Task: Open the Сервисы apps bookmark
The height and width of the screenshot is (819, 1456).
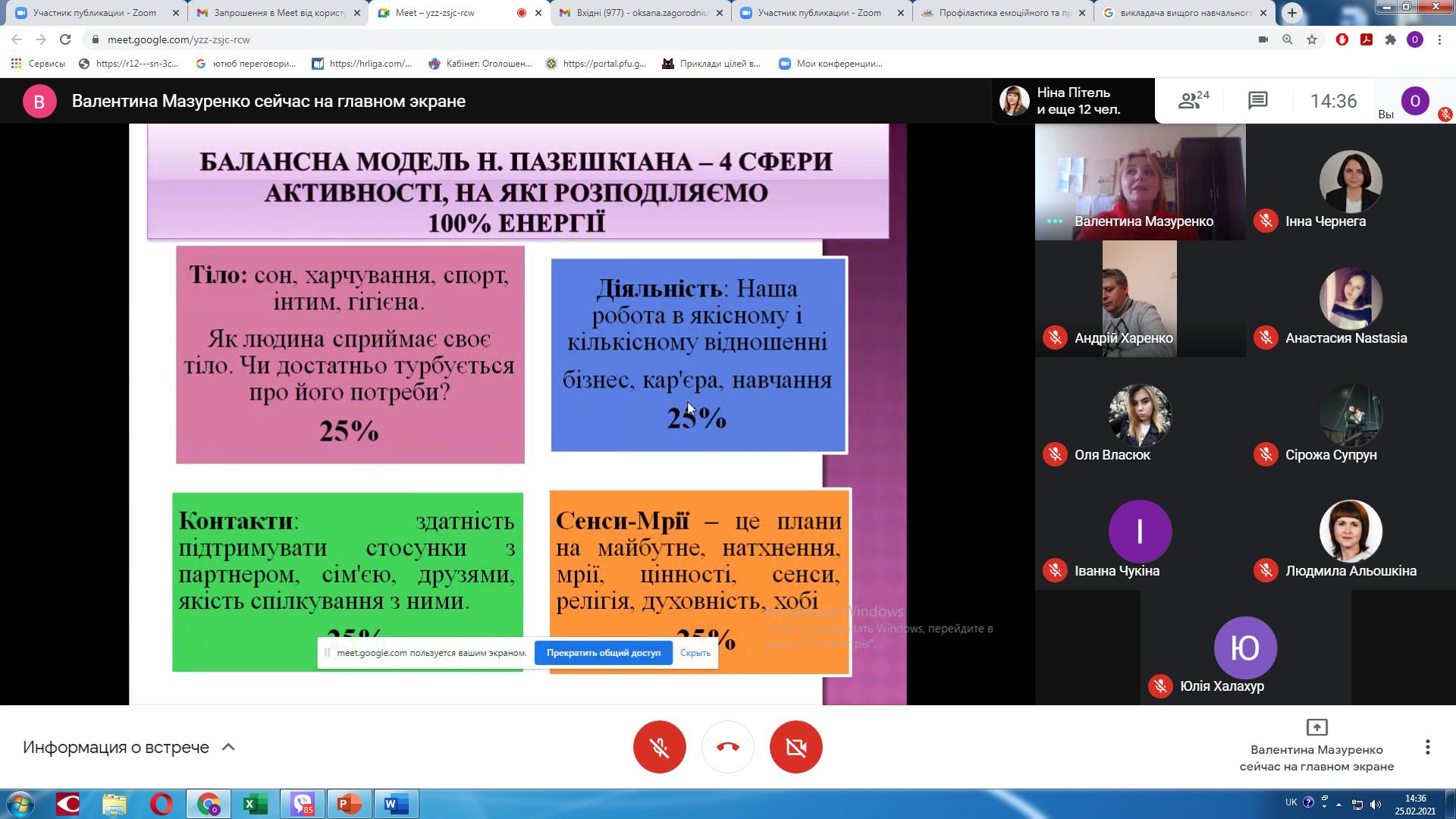Action: point(38,64)
